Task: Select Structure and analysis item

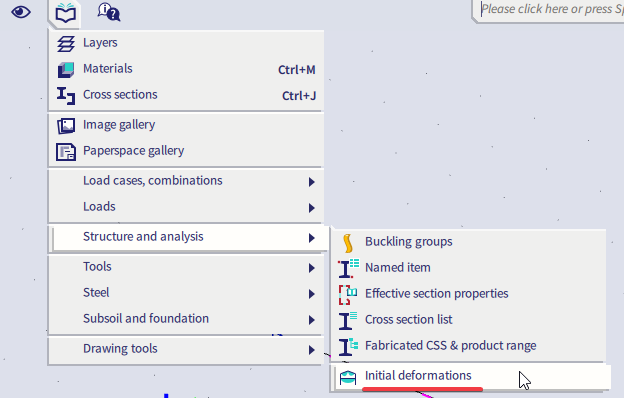Action: point(189,237)
